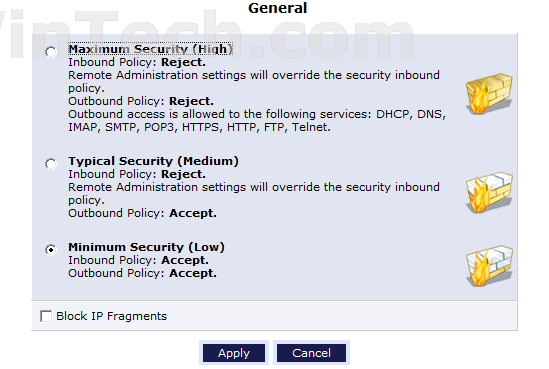549x369 pixels.
Task: Apply the firewall security settings
Action: tap(234, 353)
